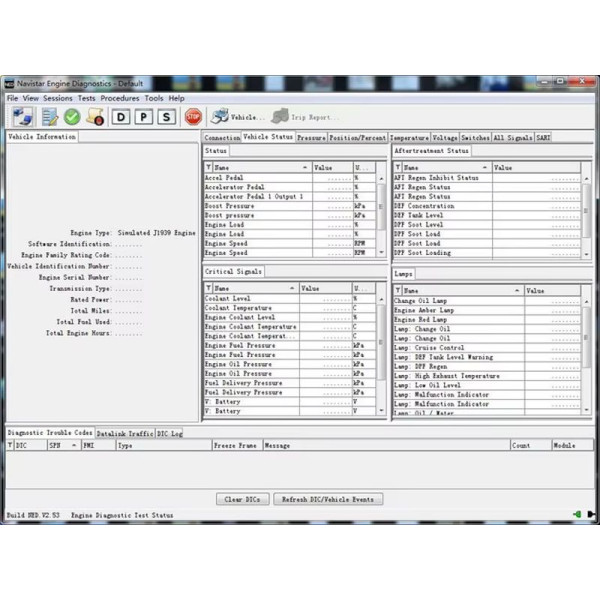Switch to the Datalink Traffic tab
This screenshot has width=600, height=600.
[125, 433]
